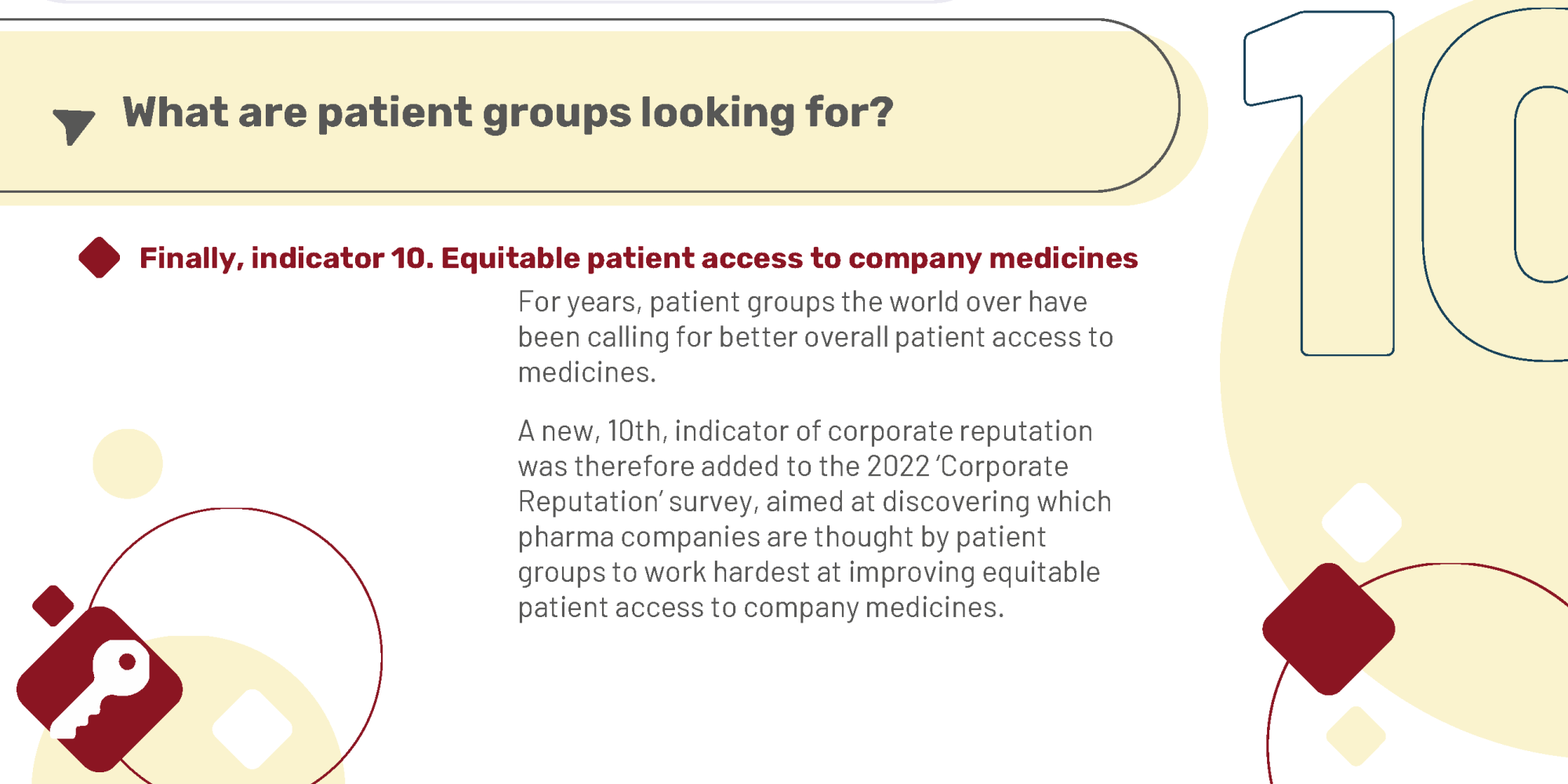
Task: Click the red diamond bullet beside indicator heading
Action: [x=100, y=257]
